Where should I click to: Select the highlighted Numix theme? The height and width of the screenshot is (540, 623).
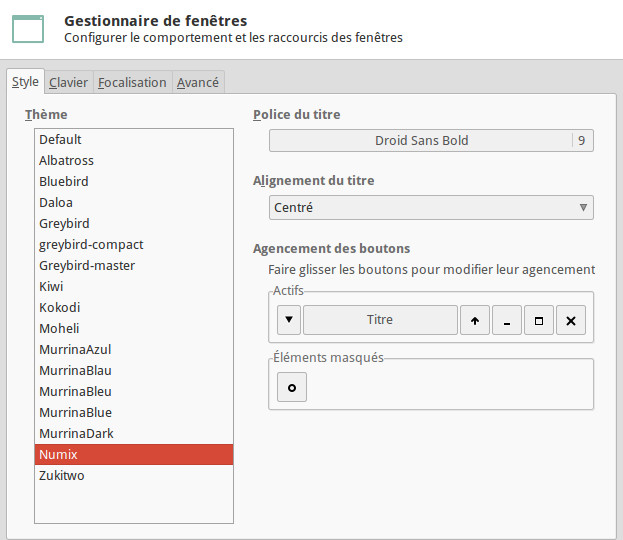(57, 455)
